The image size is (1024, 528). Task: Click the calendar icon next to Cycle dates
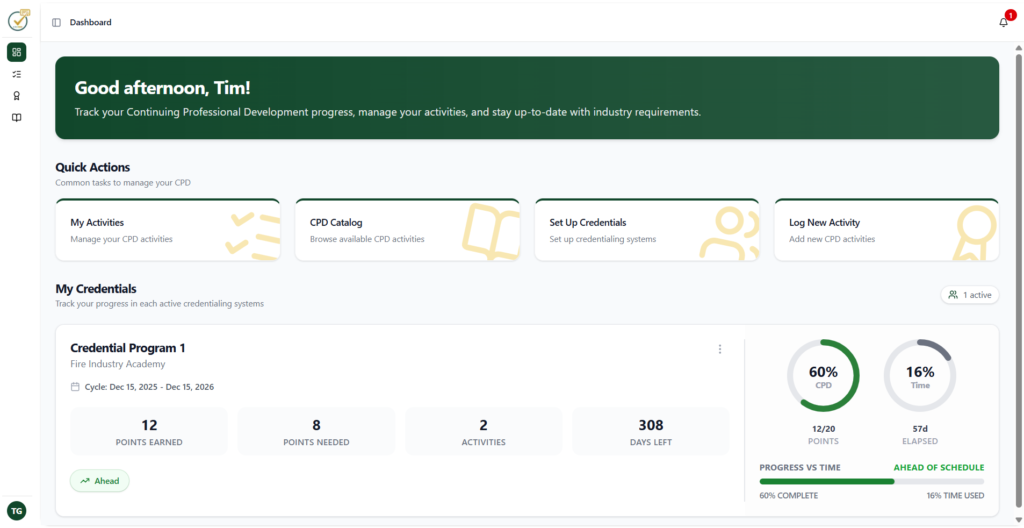[x=75, y=387]
